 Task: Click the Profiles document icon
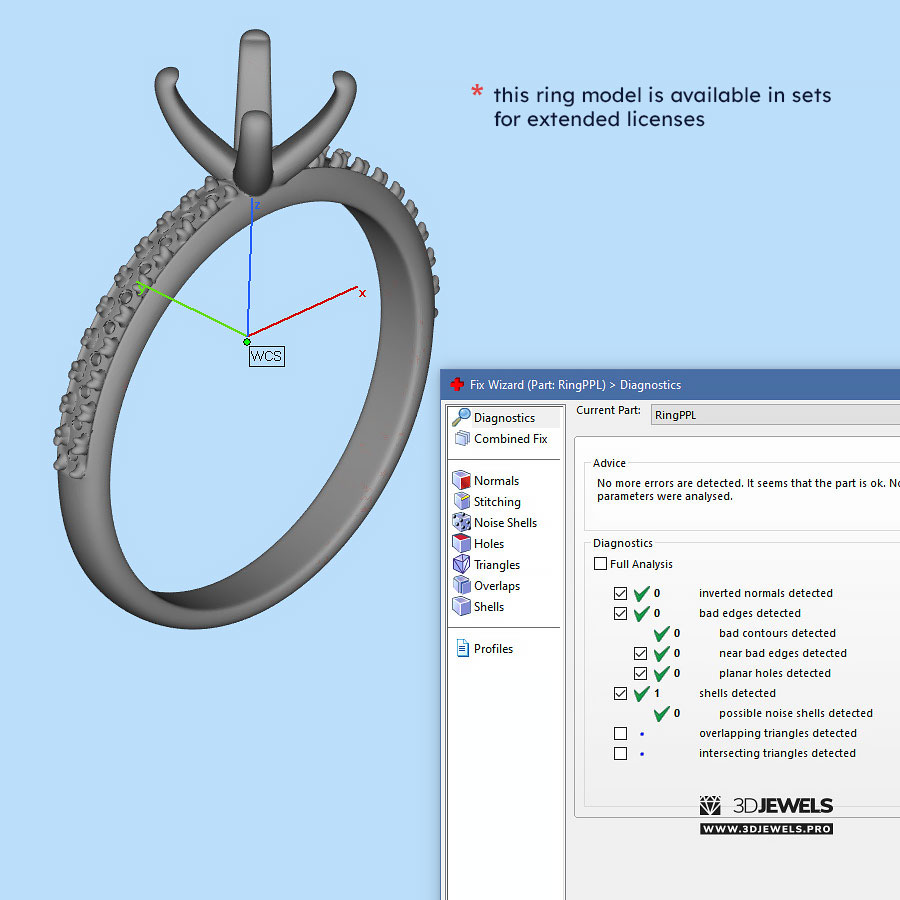point(462,649)
